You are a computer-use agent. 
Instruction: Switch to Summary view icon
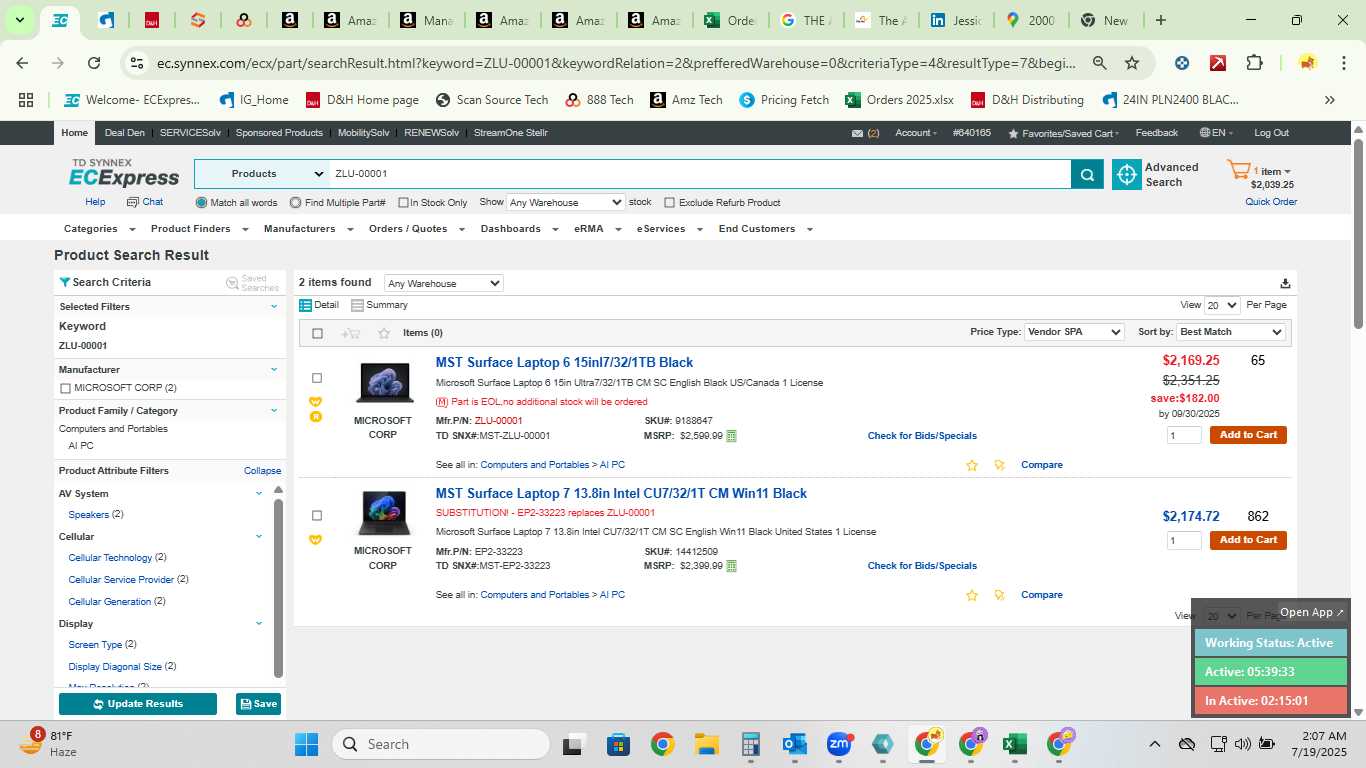pyautogui.click(x=357, y=305)
